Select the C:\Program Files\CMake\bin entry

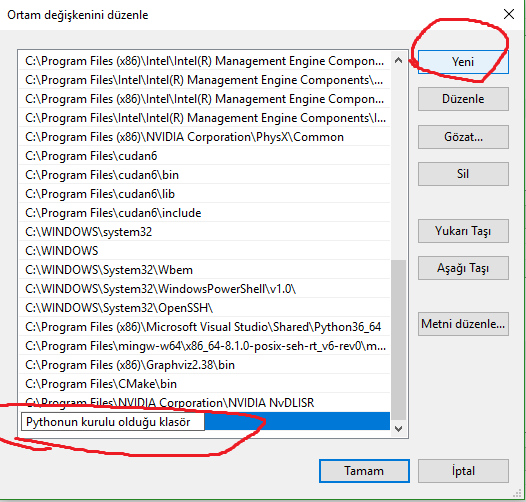point(205,384)
